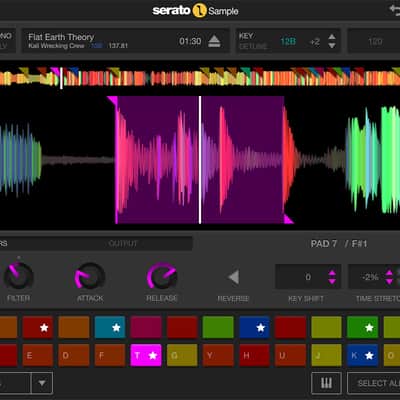The image size is (400, 400).
Task: Trigger the E pad
Action: (38, 355)
